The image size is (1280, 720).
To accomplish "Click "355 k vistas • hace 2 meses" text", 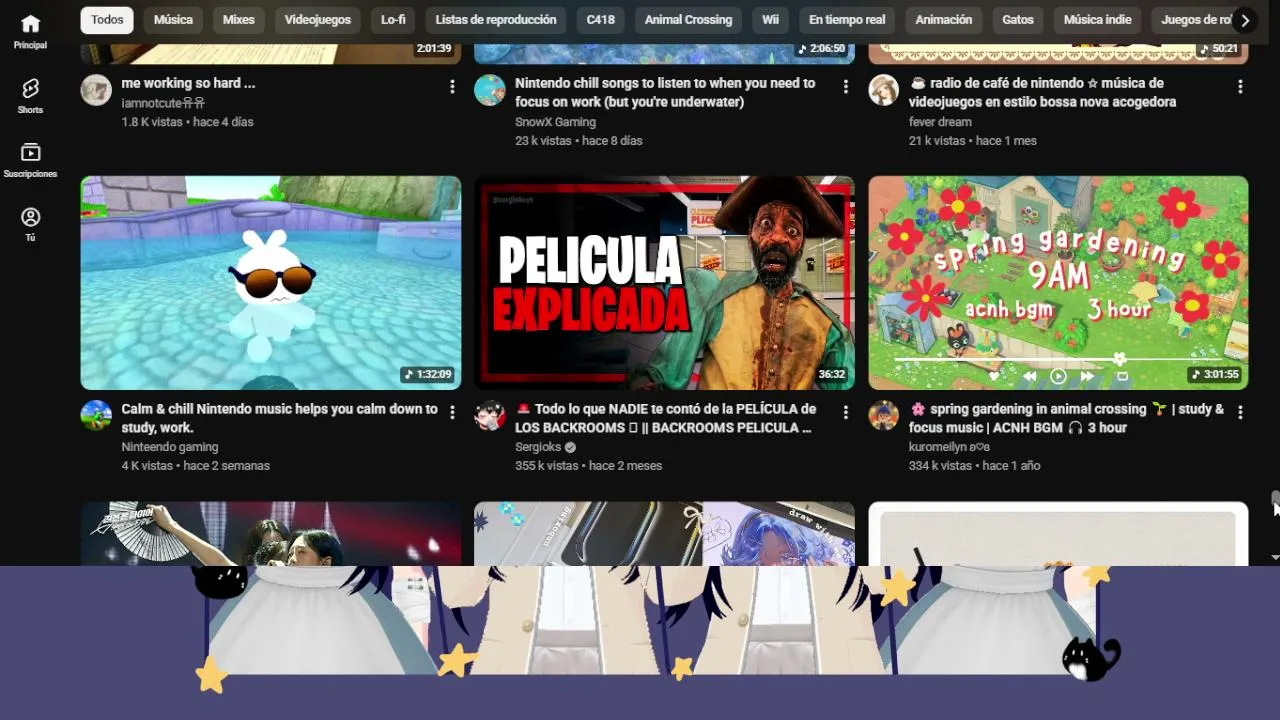I will [589, 466].
